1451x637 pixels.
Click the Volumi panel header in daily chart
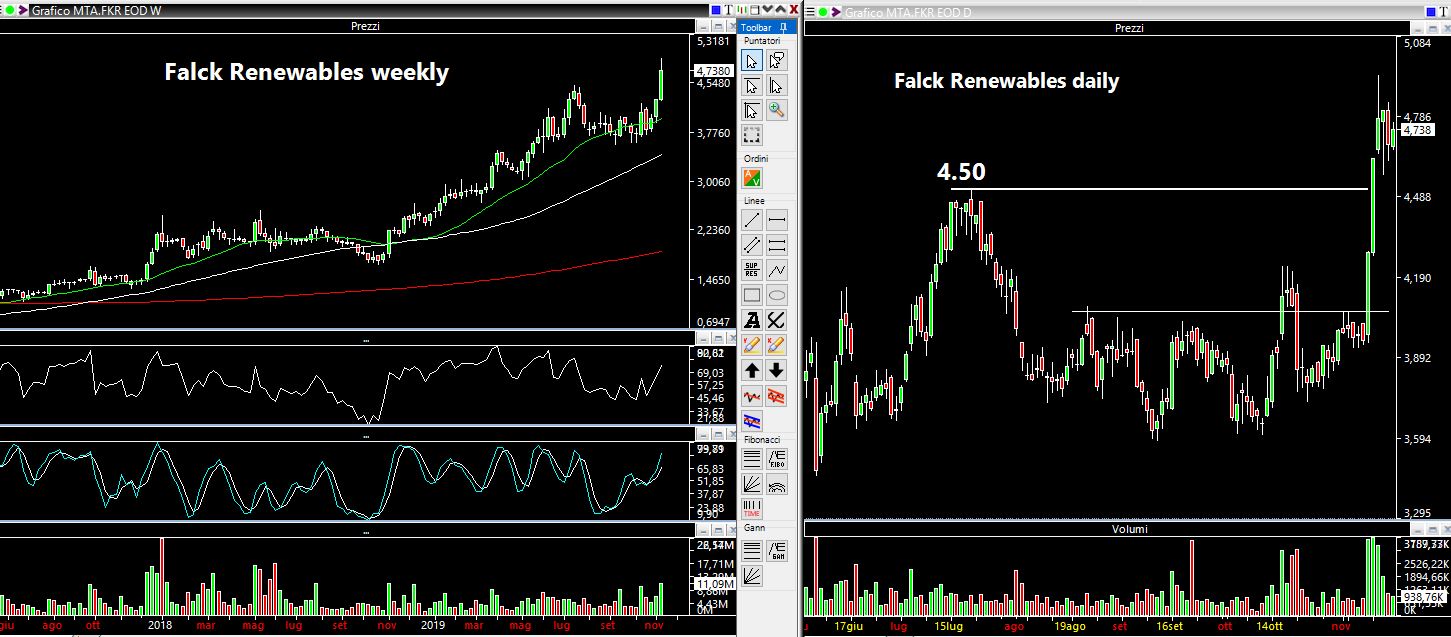pos(1128,529)
